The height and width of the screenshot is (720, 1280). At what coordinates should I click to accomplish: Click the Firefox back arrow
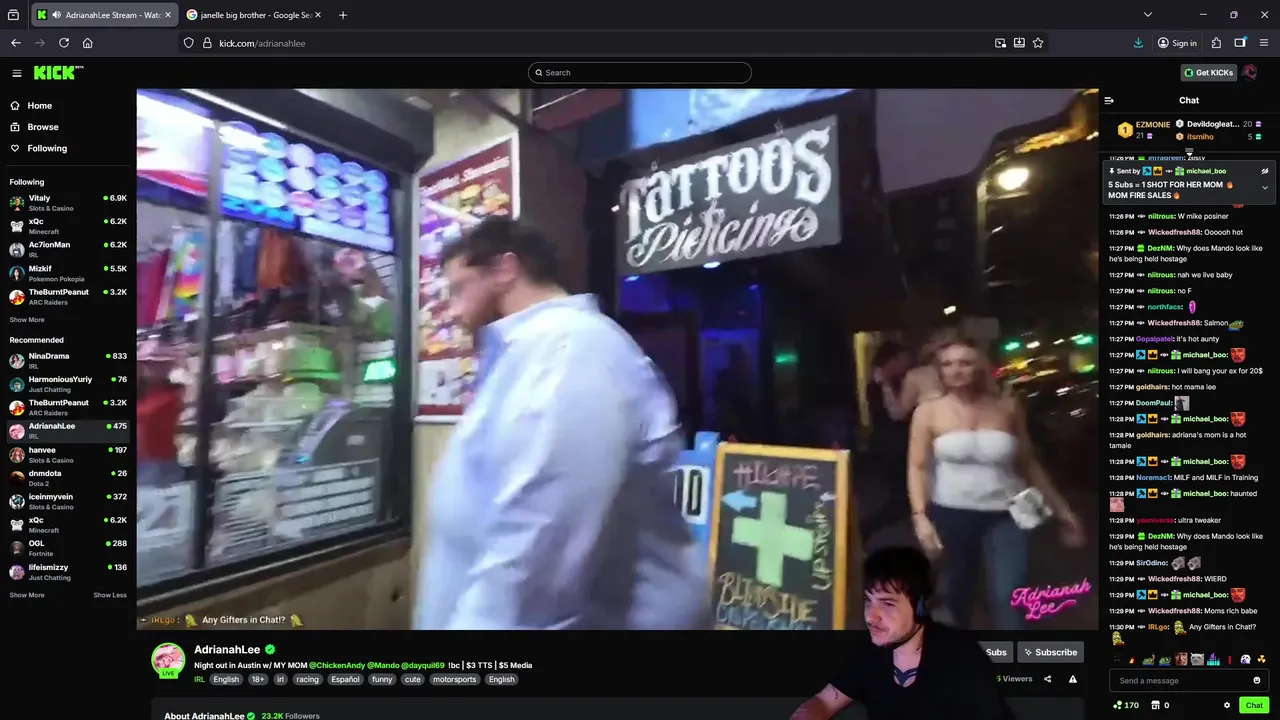click(x=16, y=43)
